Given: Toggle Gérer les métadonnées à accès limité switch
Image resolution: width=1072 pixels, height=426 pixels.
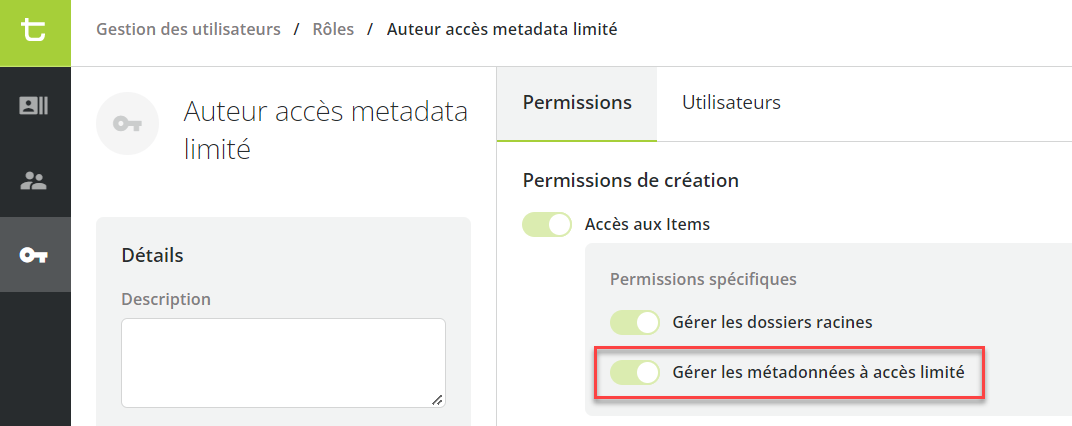Looking at the screenshot, I should (634, 373).
